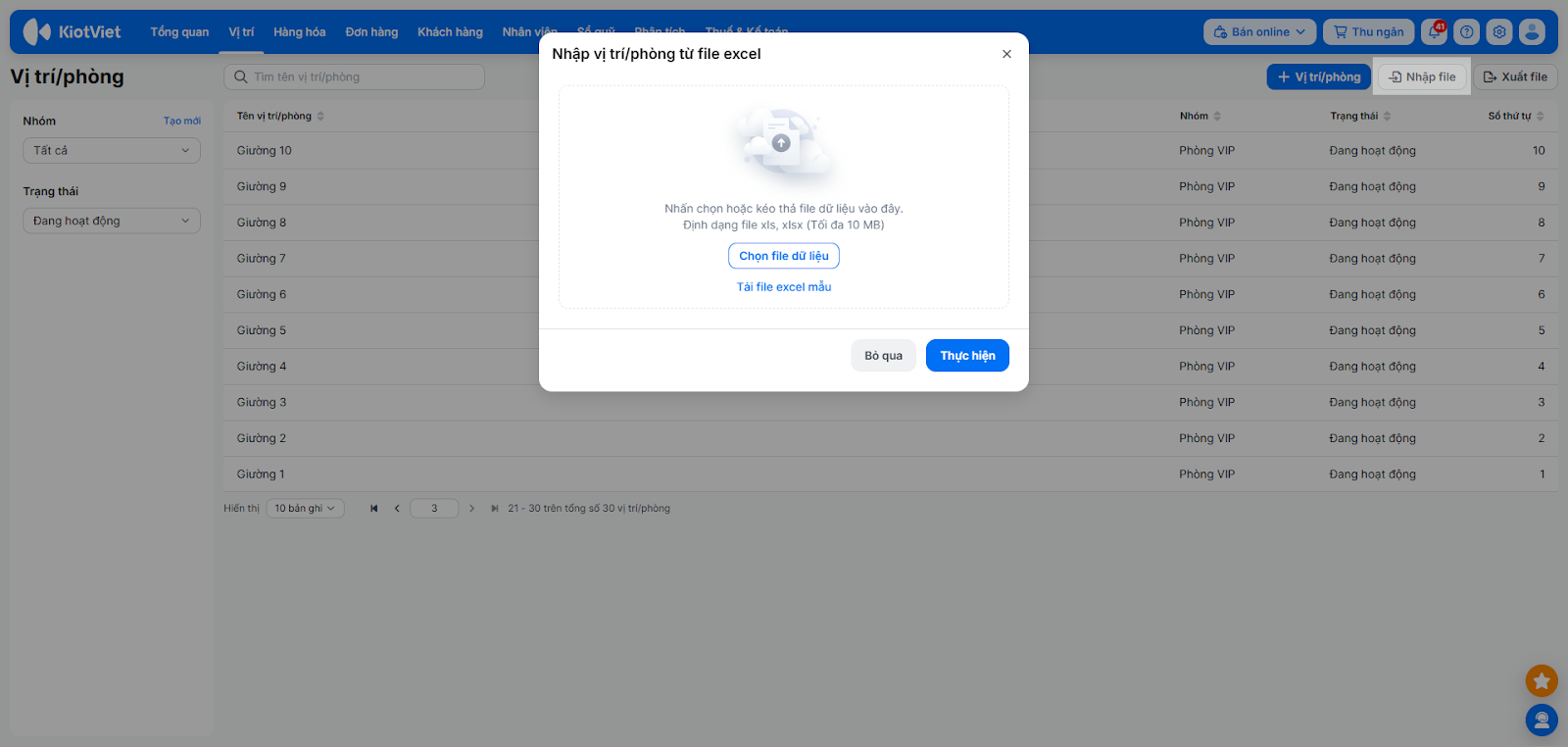Download the sample via Tải file excel mẫu
The width and height of the screenshot is (1568, 747).
click(x=784, y=287)
